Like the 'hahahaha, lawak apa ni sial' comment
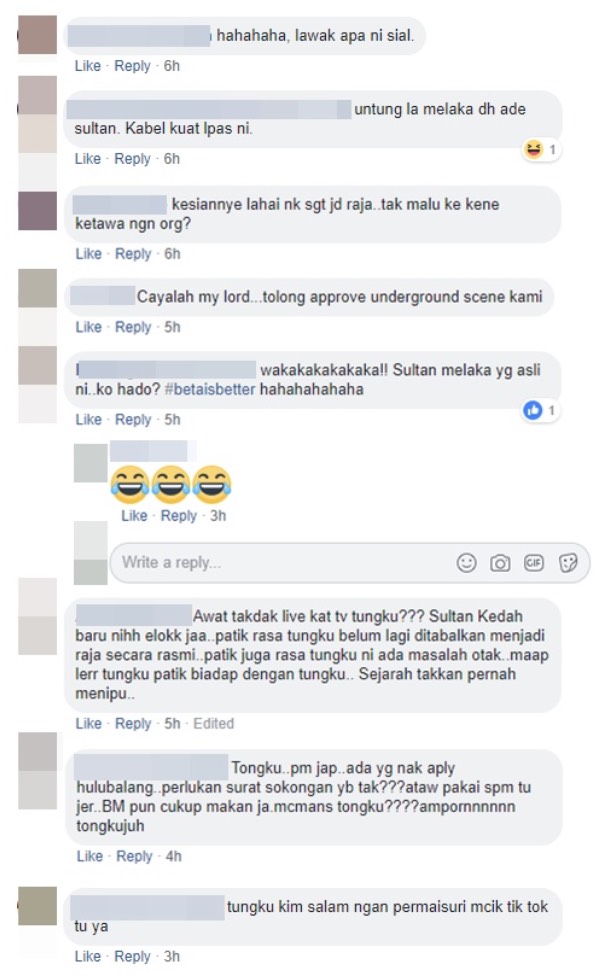The image size is (616, 976). [88, 66]
